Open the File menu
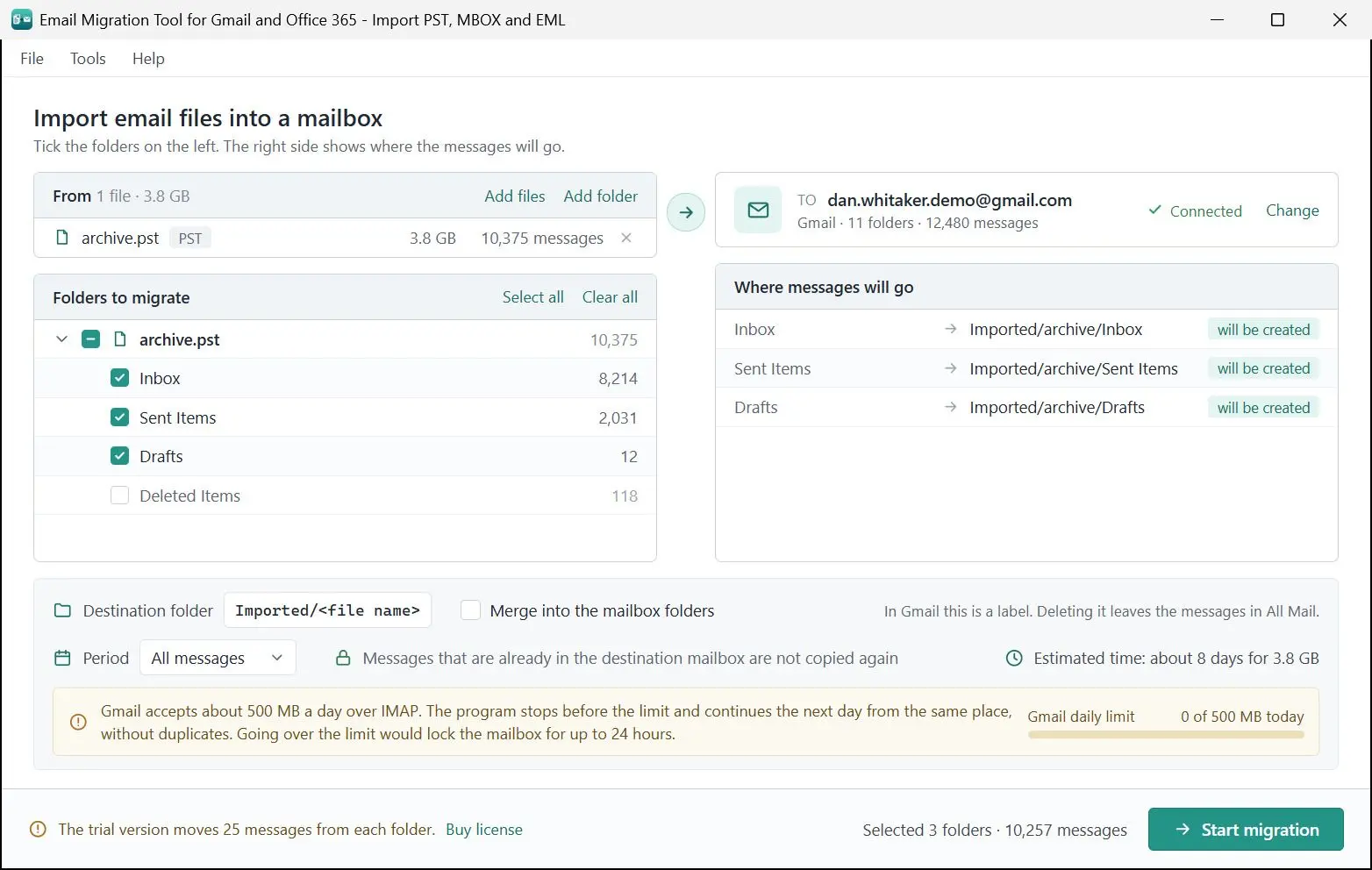 point(32,58)
